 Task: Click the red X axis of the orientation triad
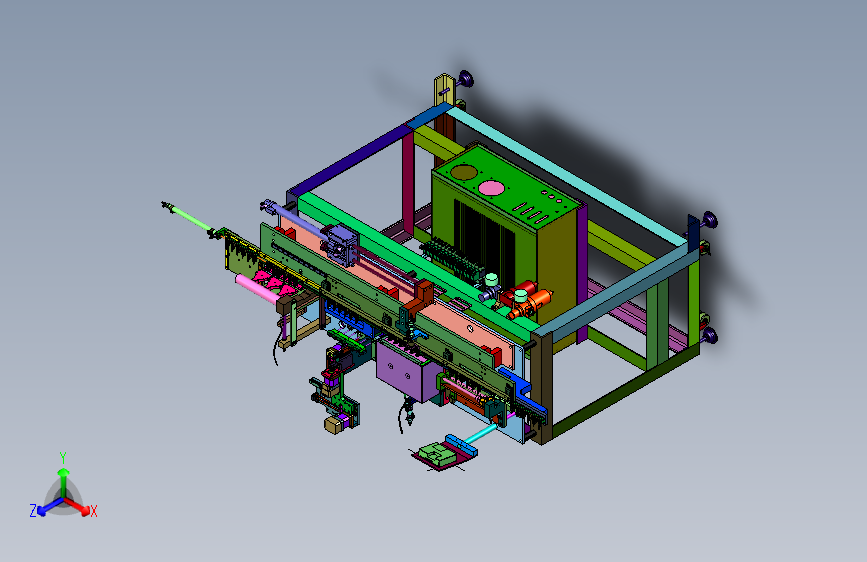79,506
